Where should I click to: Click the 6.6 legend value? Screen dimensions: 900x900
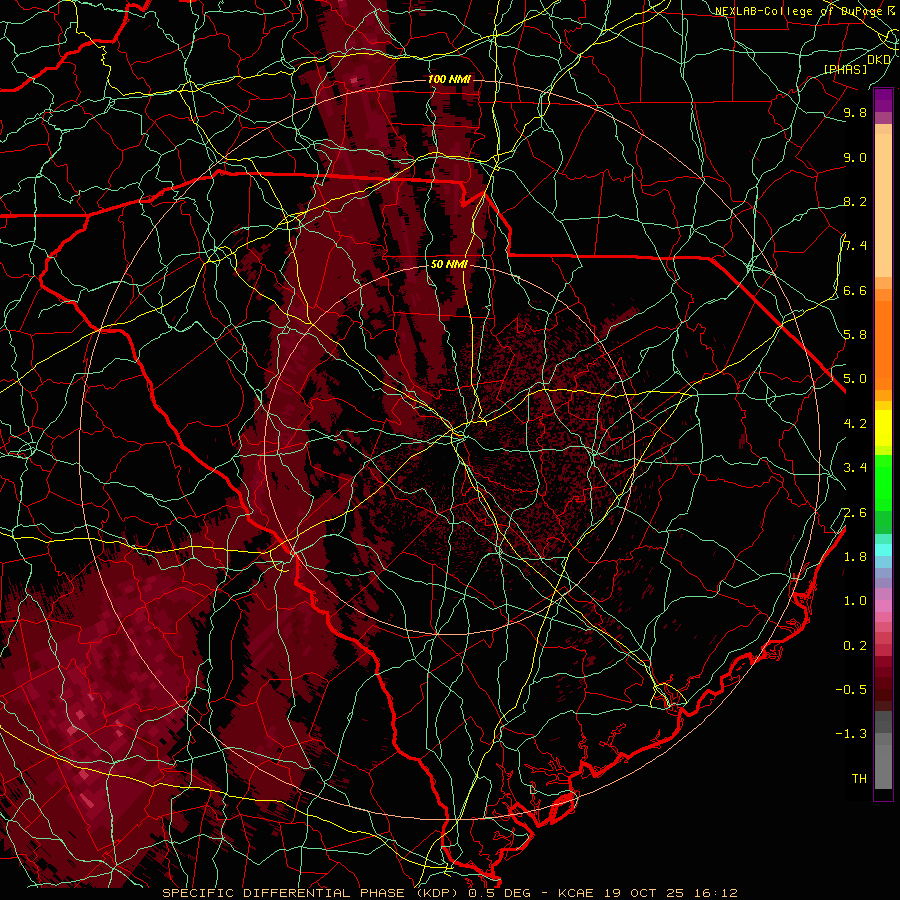[855, 290]
